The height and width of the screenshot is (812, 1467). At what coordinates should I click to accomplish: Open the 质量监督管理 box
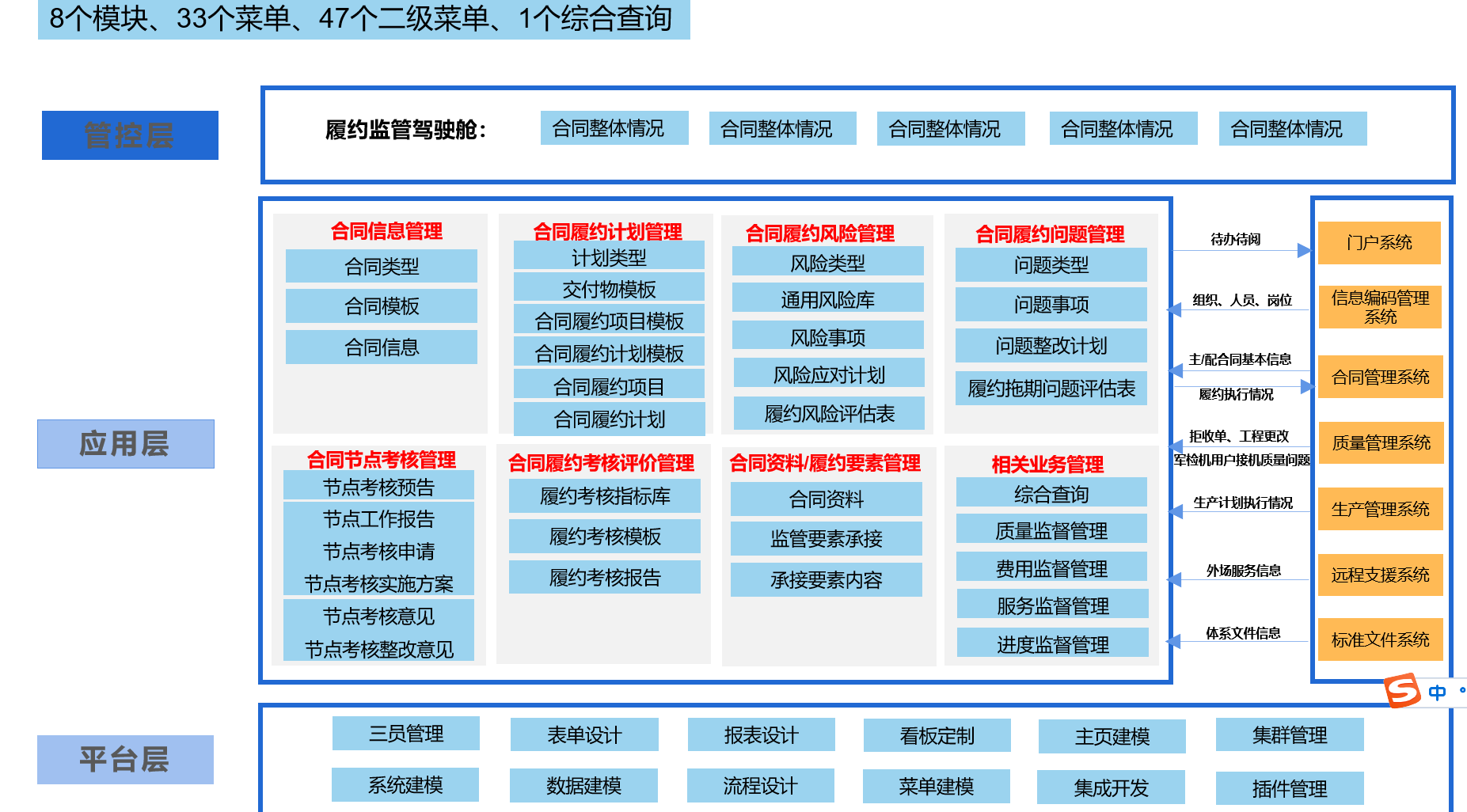tap(1051, 529)
